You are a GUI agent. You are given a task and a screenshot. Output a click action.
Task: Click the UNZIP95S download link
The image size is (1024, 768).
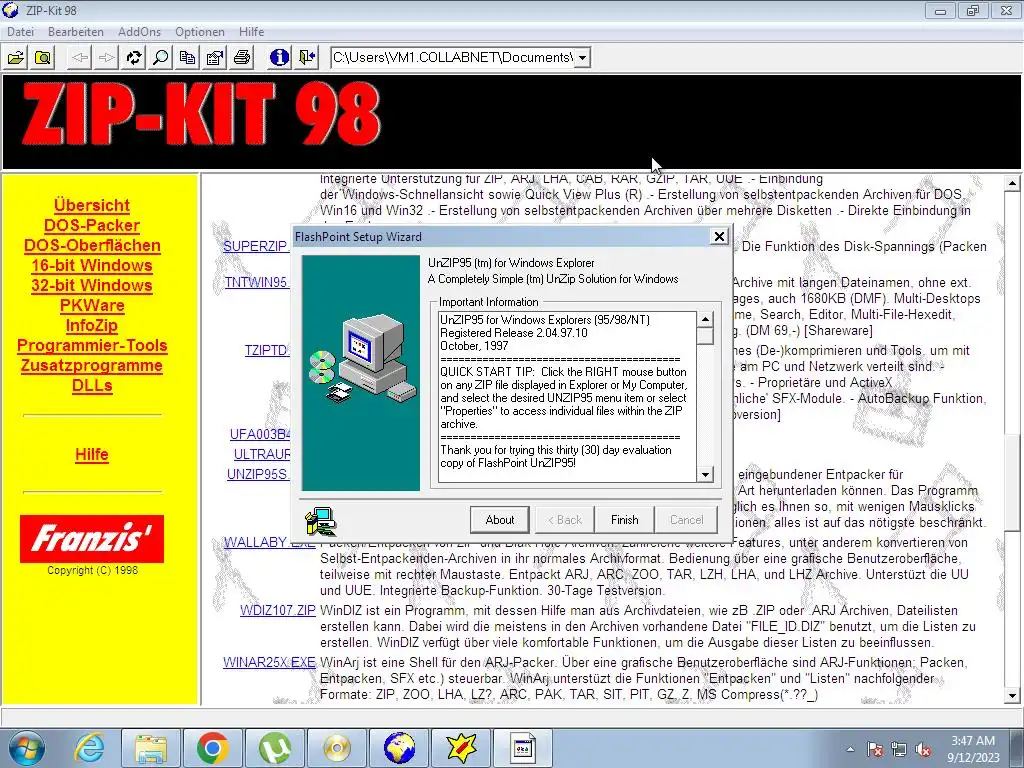point(258,474)
